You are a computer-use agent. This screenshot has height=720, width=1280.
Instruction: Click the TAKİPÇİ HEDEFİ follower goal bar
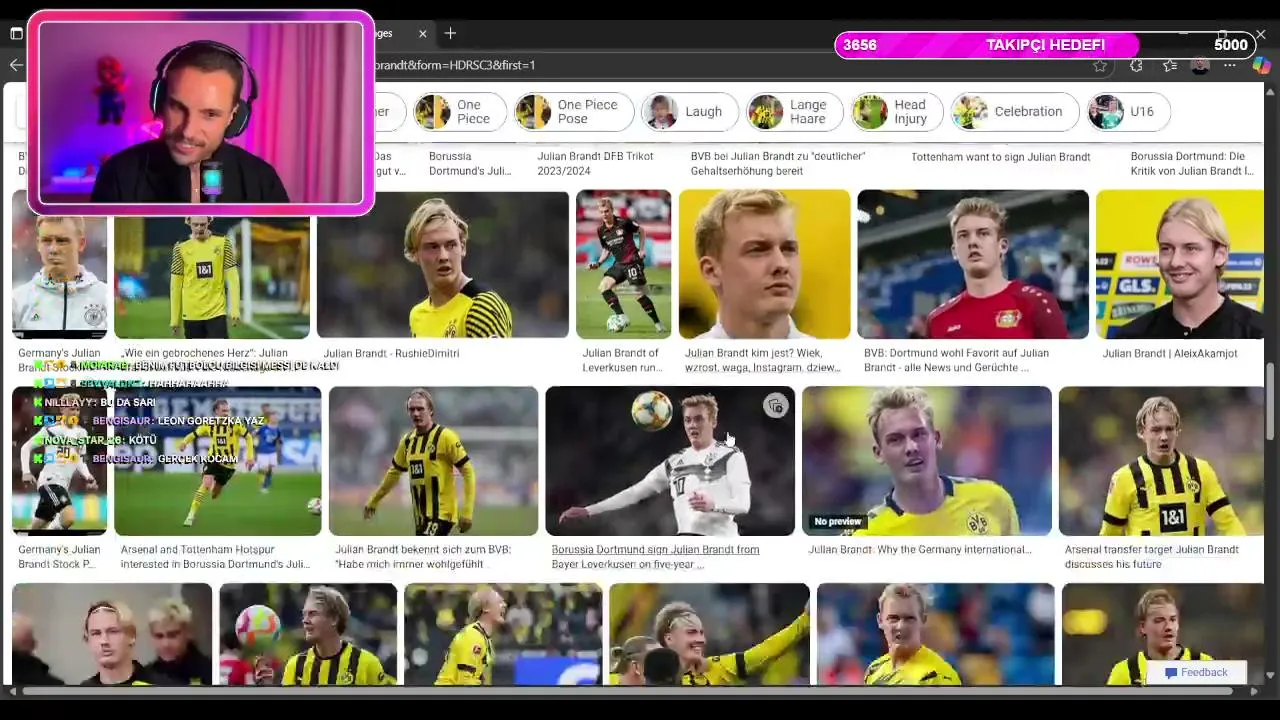coord(1045,45)
